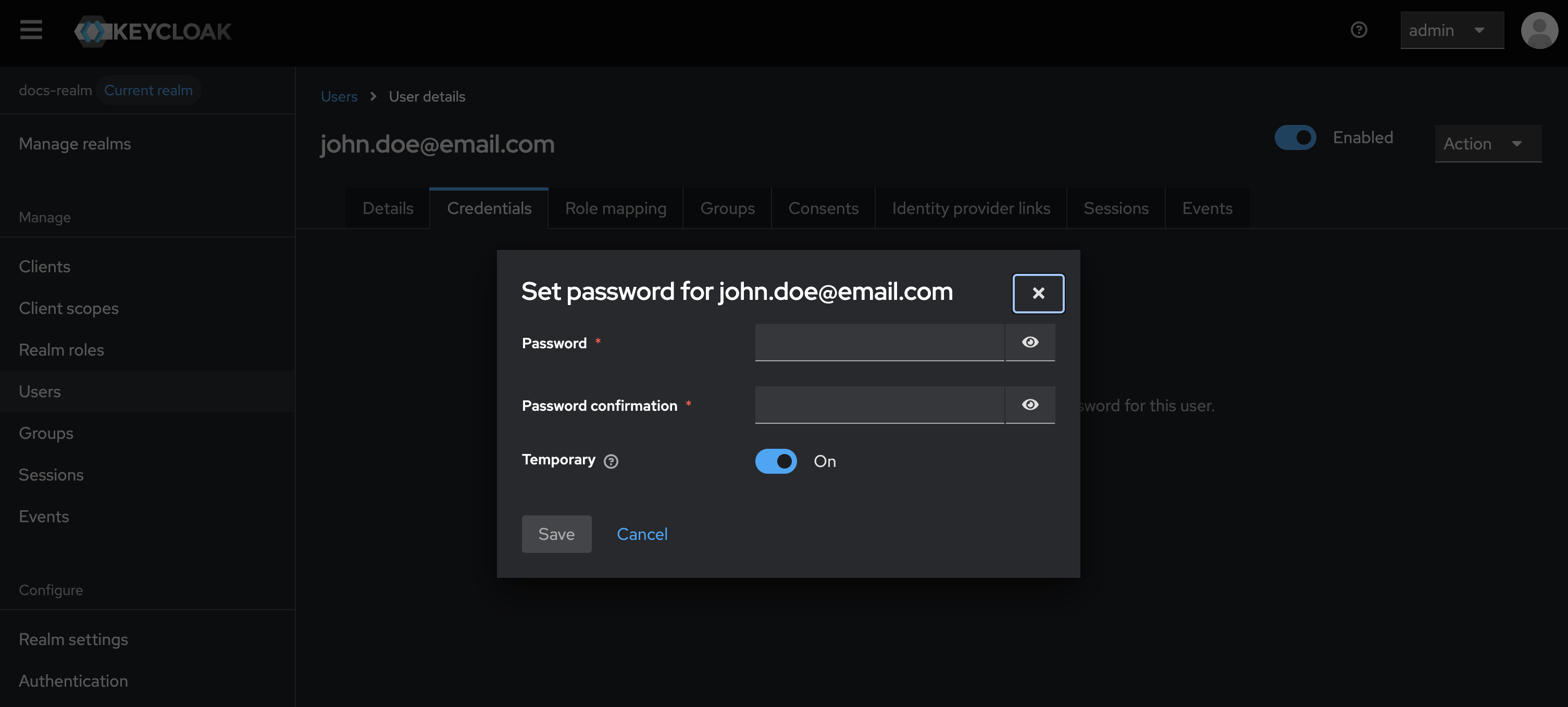The image size is (1568, 707).
Task: Go to Users breadcrumb link
Action: 339,97
